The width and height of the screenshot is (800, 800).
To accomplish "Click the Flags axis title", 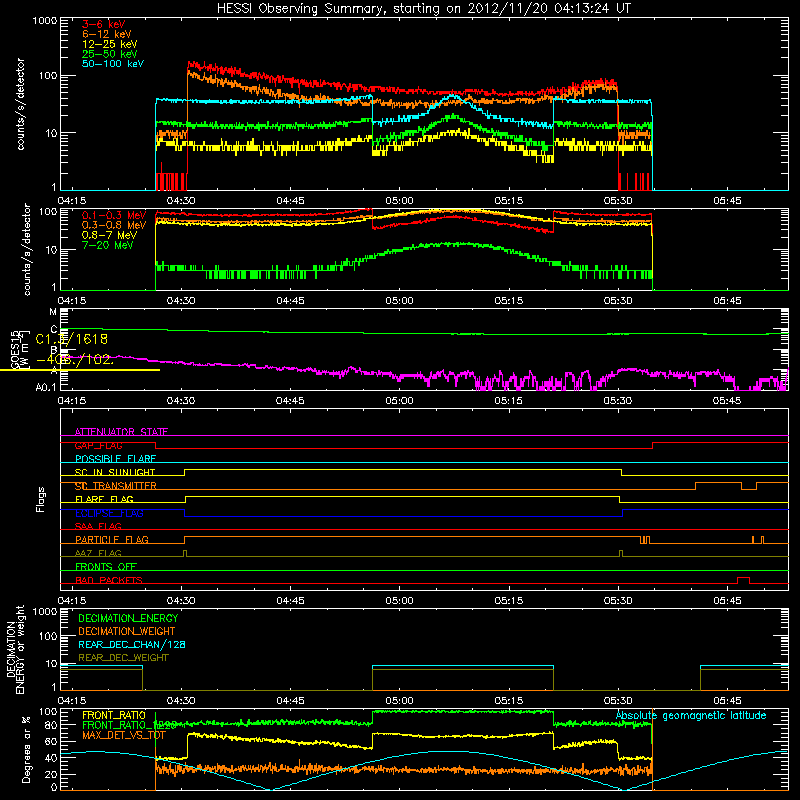I will click(40, 499).
